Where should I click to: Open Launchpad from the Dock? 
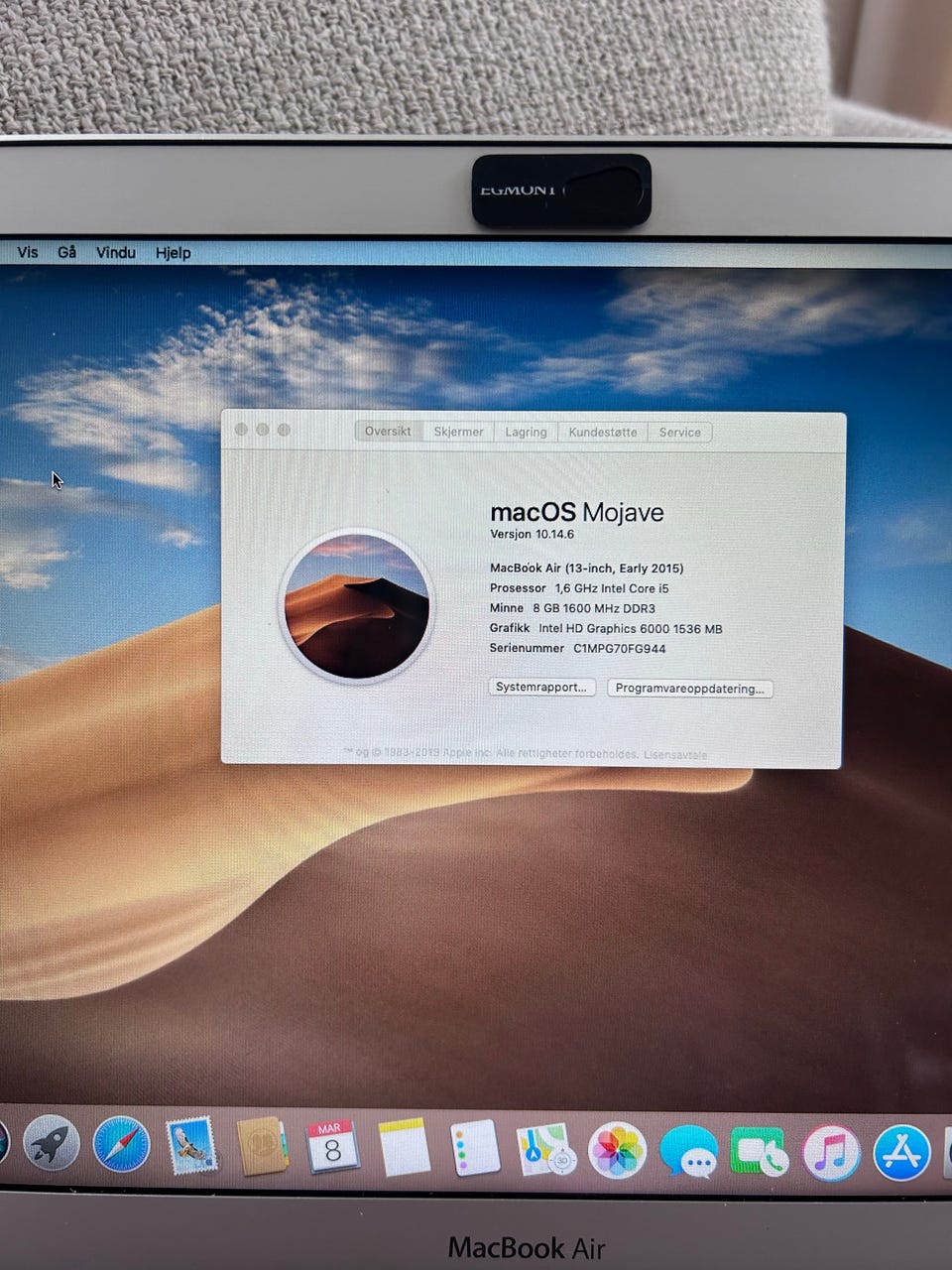pyautogui.click(x=52, y=1142)
